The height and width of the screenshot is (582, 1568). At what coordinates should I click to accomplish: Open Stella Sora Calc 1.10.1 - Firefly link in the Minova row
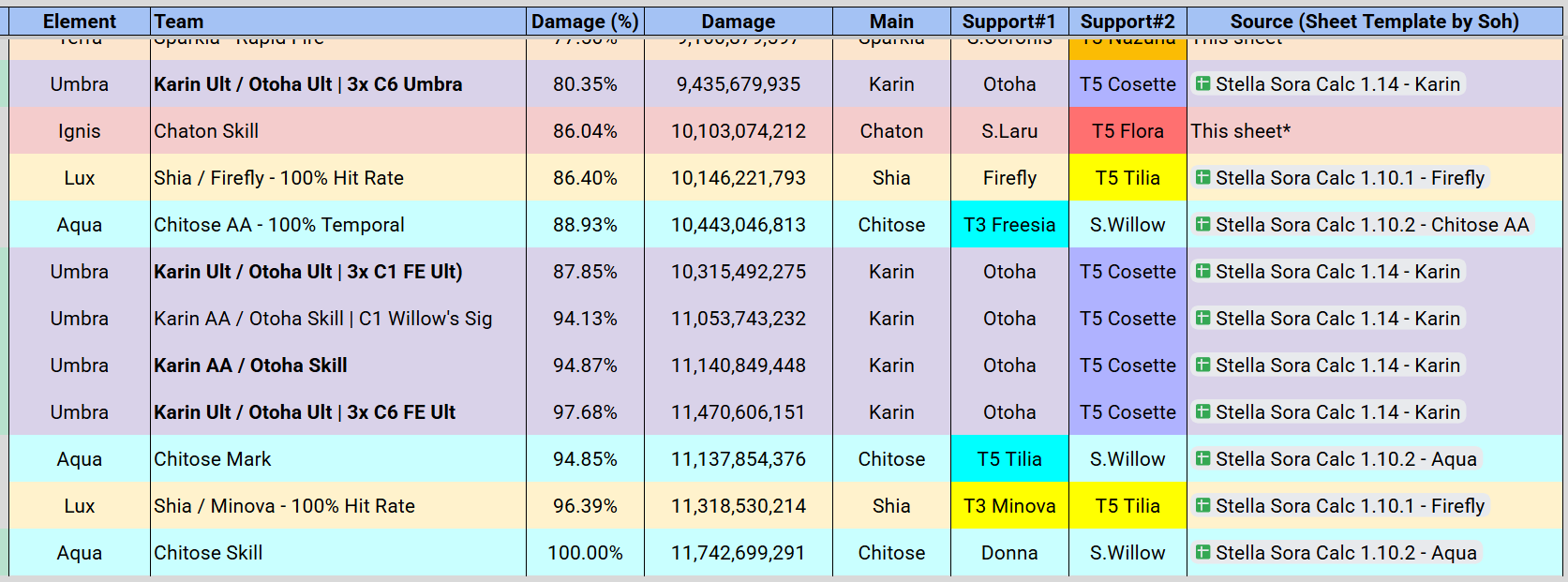click(1340, 506)
